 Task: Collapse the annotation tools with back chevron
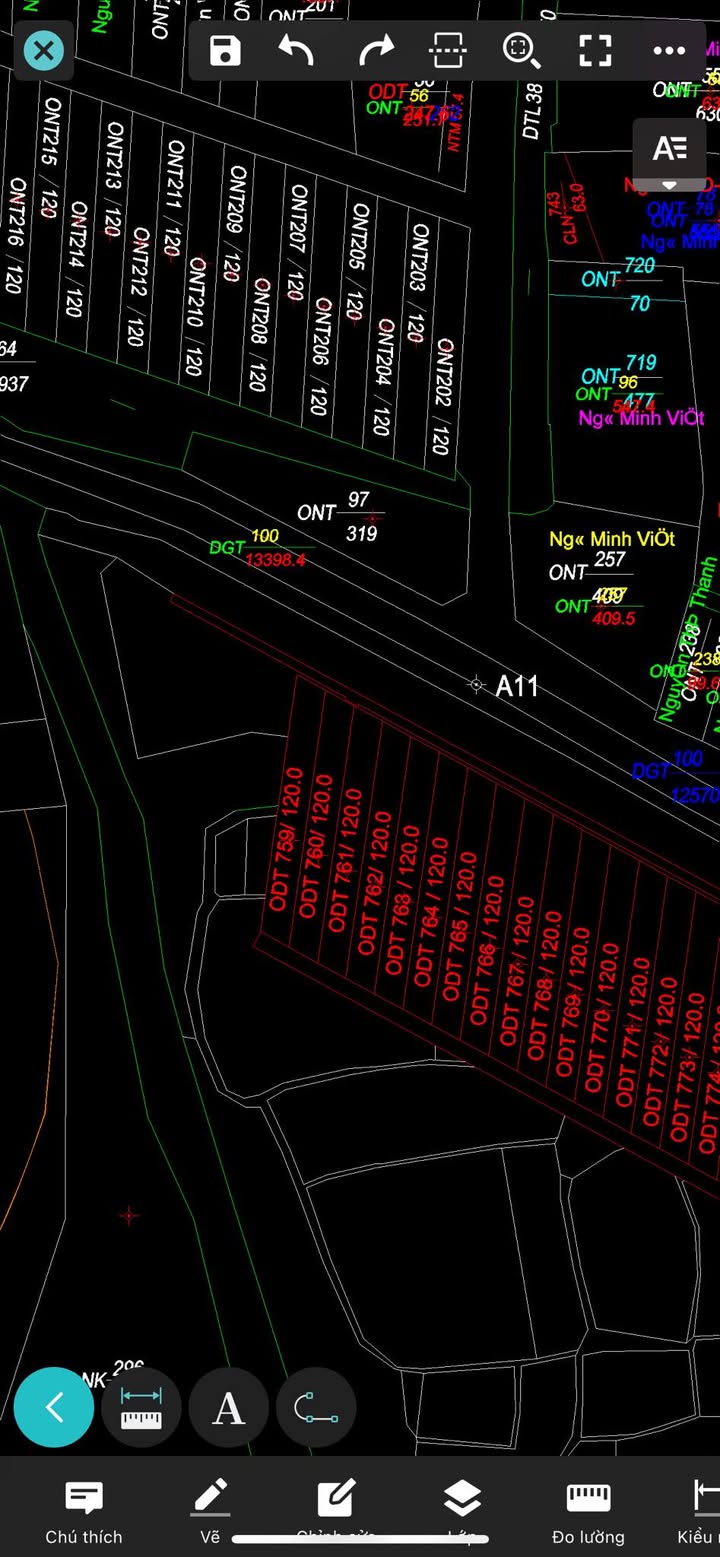pos(54,1407)
